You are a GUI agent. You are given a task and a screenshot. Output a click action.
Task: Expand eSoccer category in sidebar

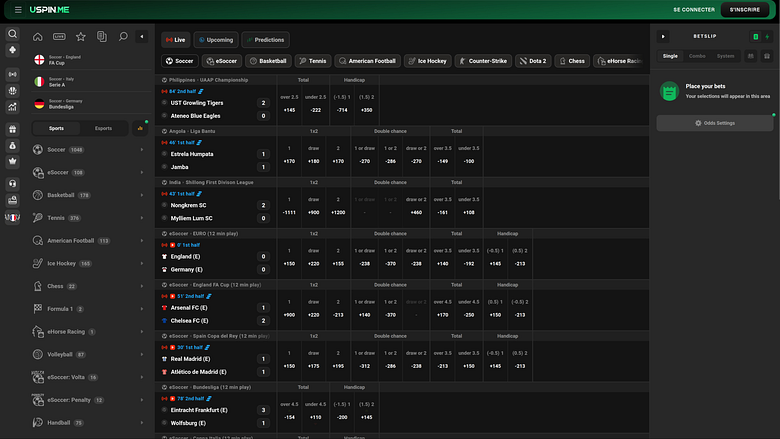[x=90, y=173]
